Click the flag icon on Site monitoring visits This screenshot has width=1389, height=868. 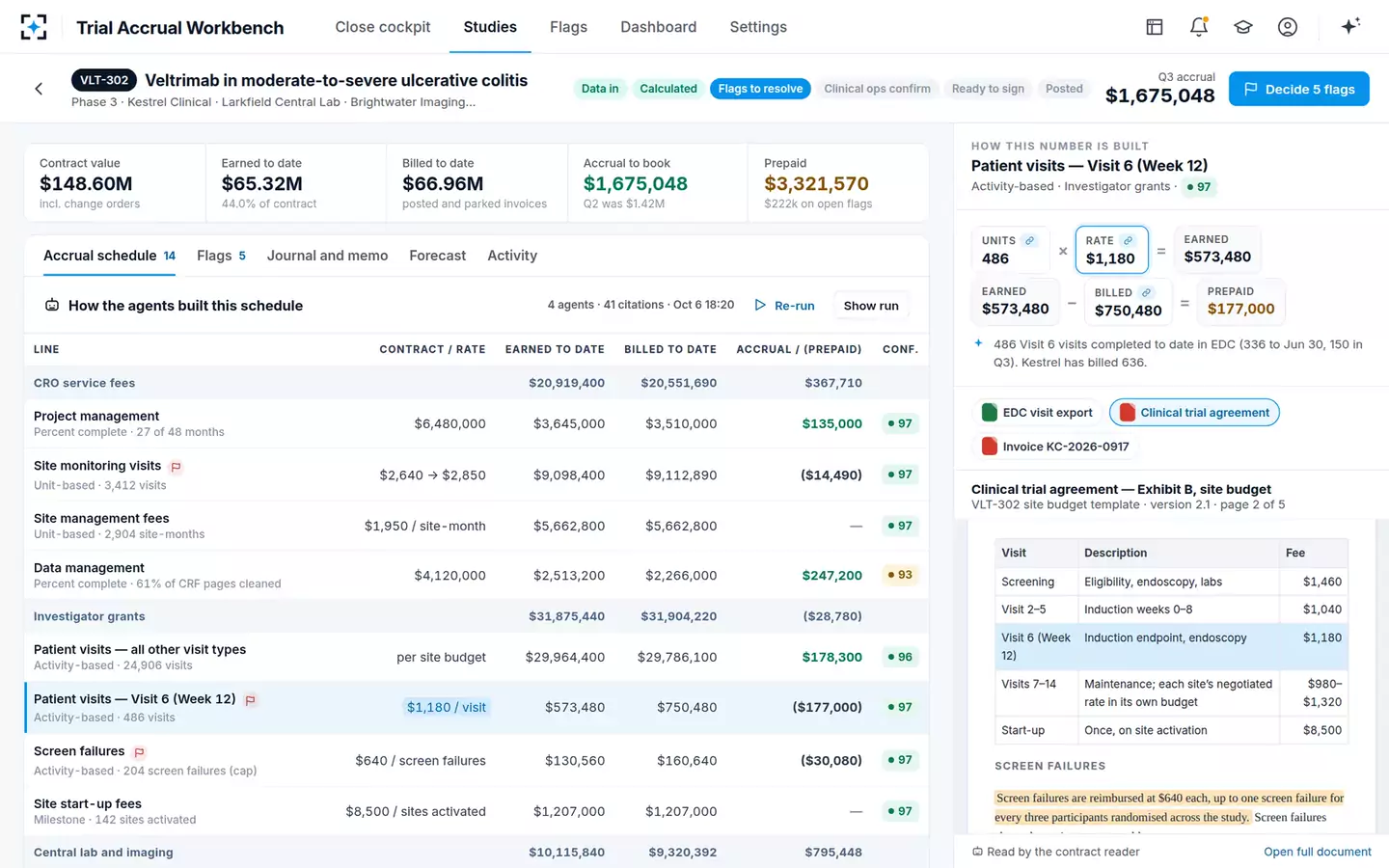[x=176, y=467]
